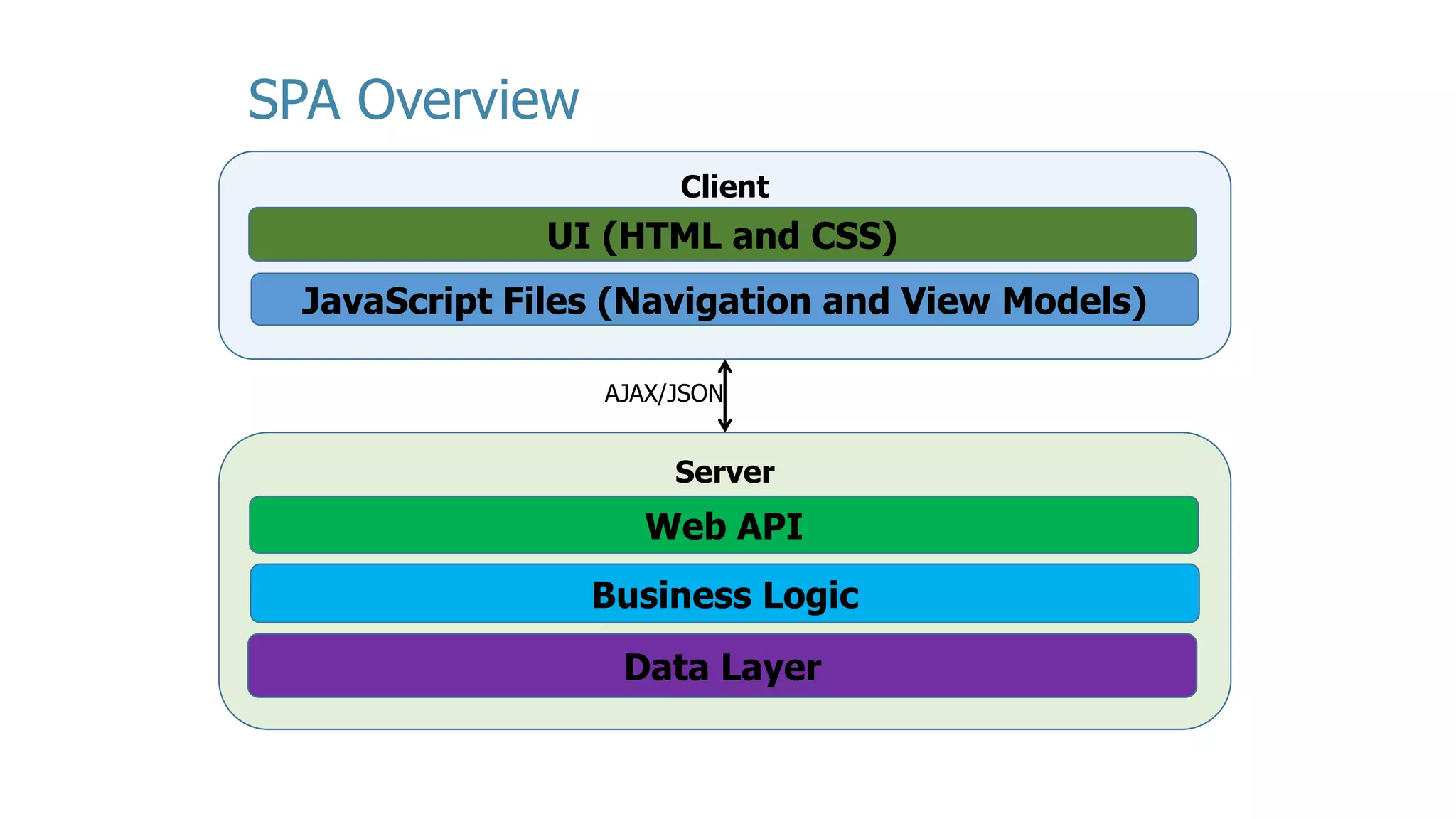This screenshot has height=819, width=1456.
Task: Click the UI (HTML and CSS) box
Action: pos(722,235)
